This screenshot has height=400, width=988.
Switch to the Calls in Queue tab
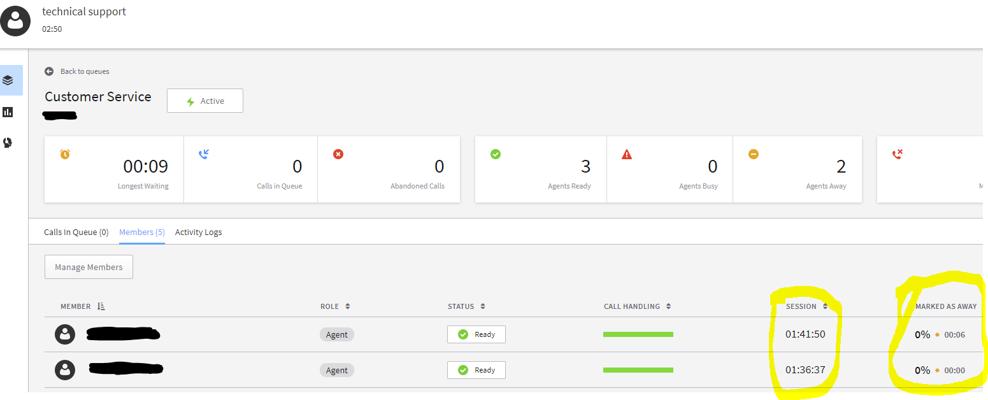(x=76, y=232)
